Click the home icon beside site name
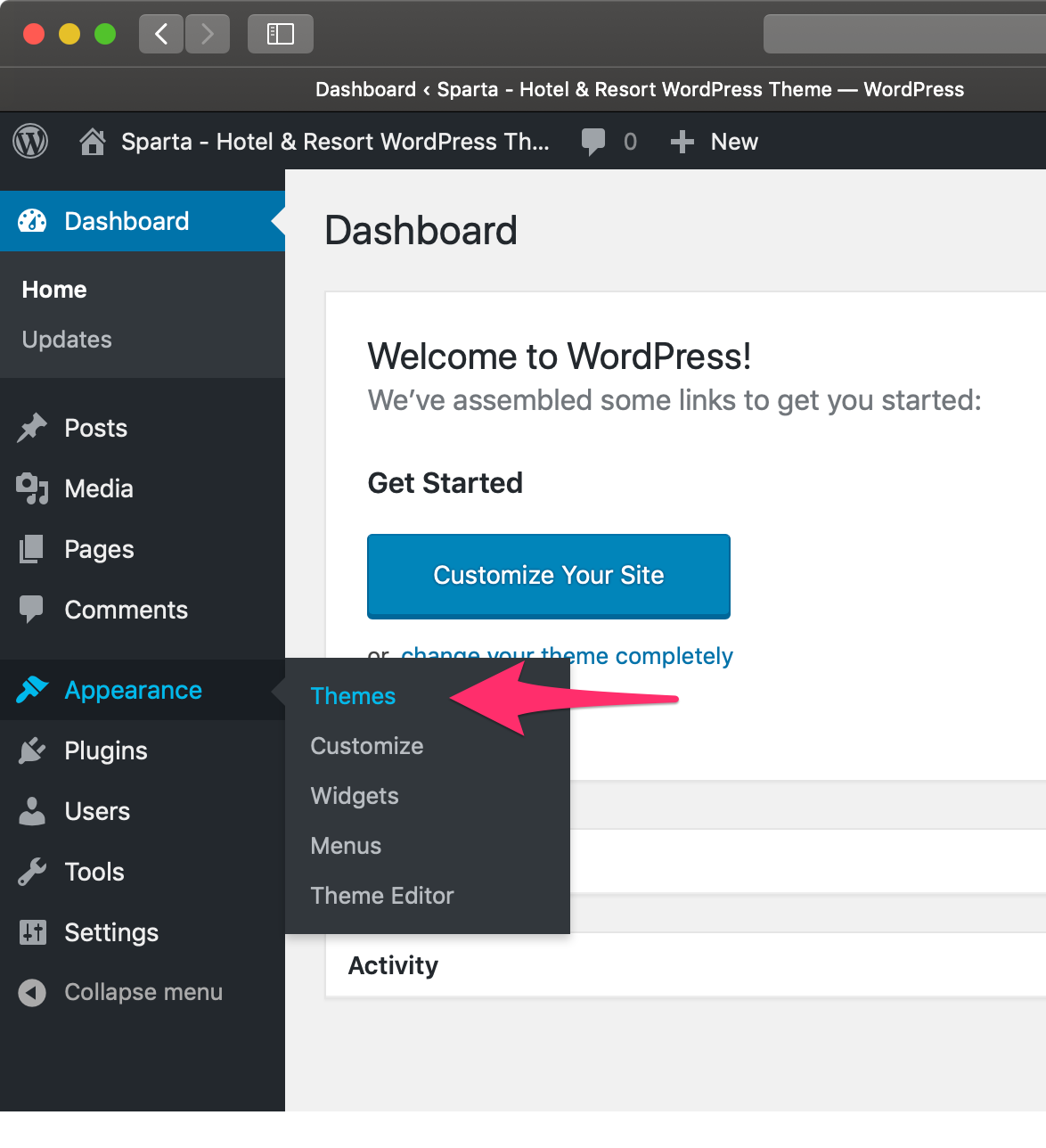The image size is (1046, 1148). [92, 142]
